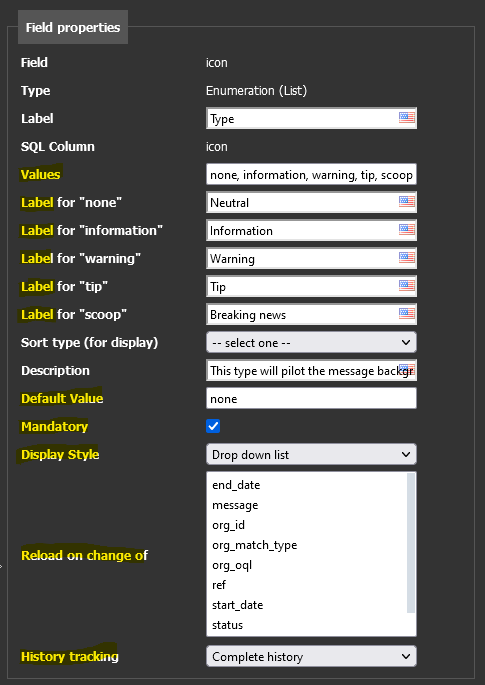Click the flag icon in the Description field
Screen dimensions: 485x685
(406, 369)
